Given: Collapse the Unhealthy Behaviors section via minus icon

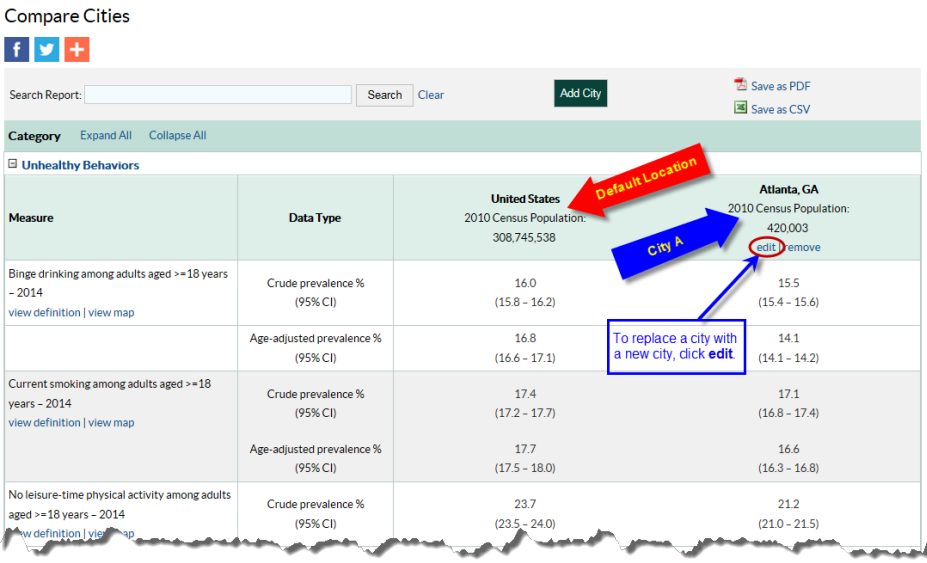Looking at the screenshot, I should (x=13, y=165).
